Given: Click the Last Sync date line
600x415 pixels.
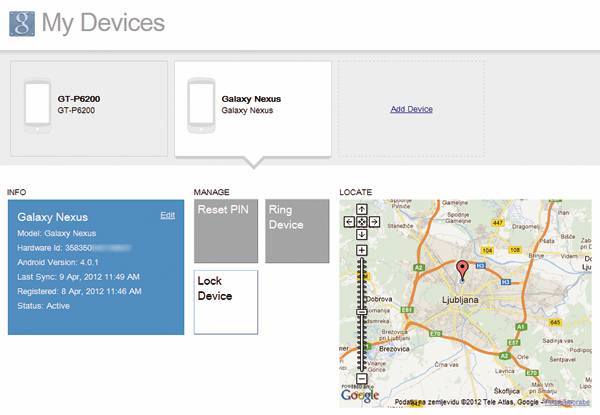Looking at the screenshot, I should pos(78,277).
